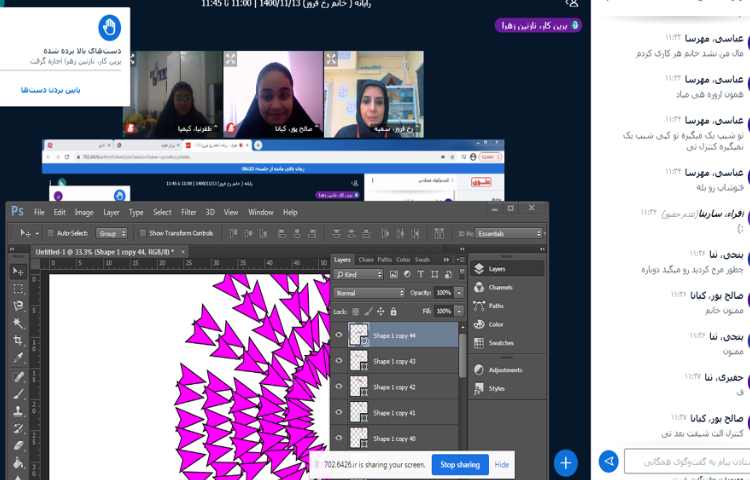Click the blue plus button beside chat
This screenshot has width=750, height=480.
[x=566, y=463]
